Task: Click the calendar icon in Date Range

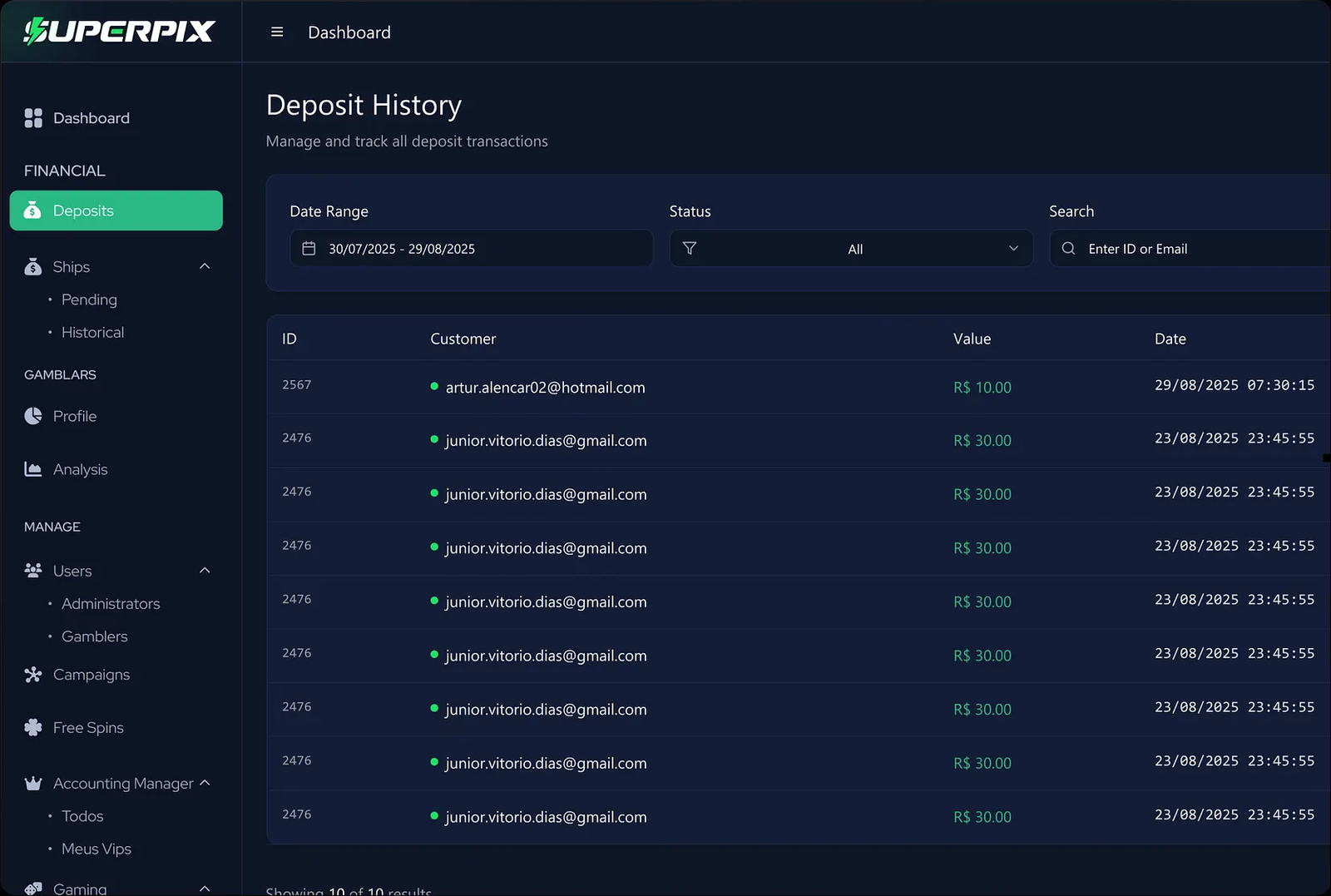Action: [309, 249]
